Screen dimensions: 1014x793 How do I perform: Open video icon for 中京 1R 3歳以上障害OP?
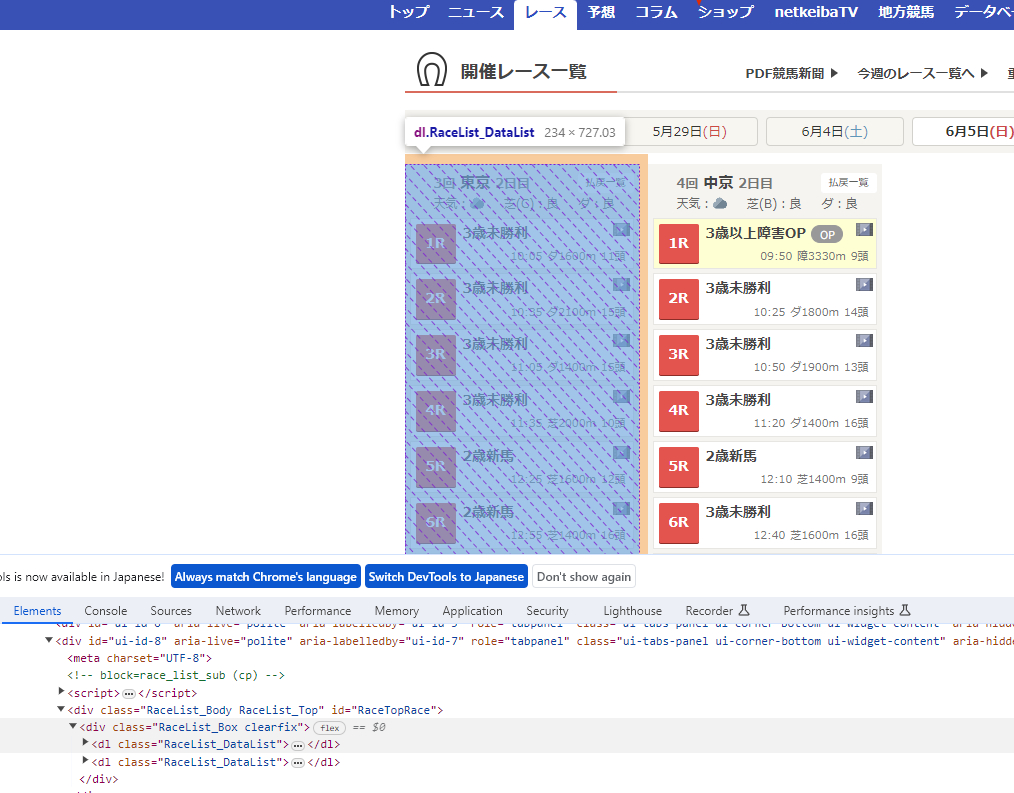[x=864, y=230]
